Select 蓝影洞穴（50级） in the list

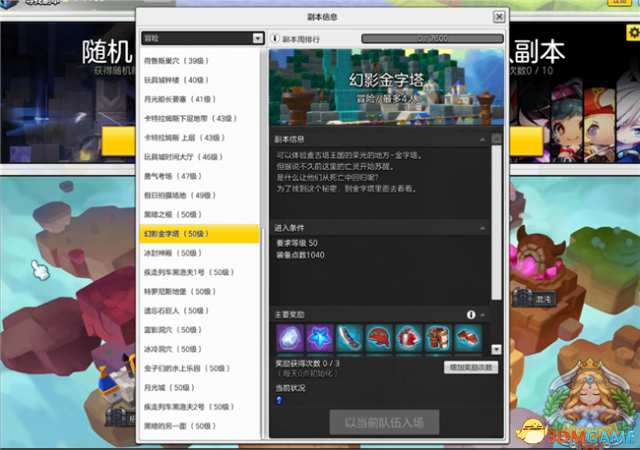pyautogui.click(x=199, y=330)
